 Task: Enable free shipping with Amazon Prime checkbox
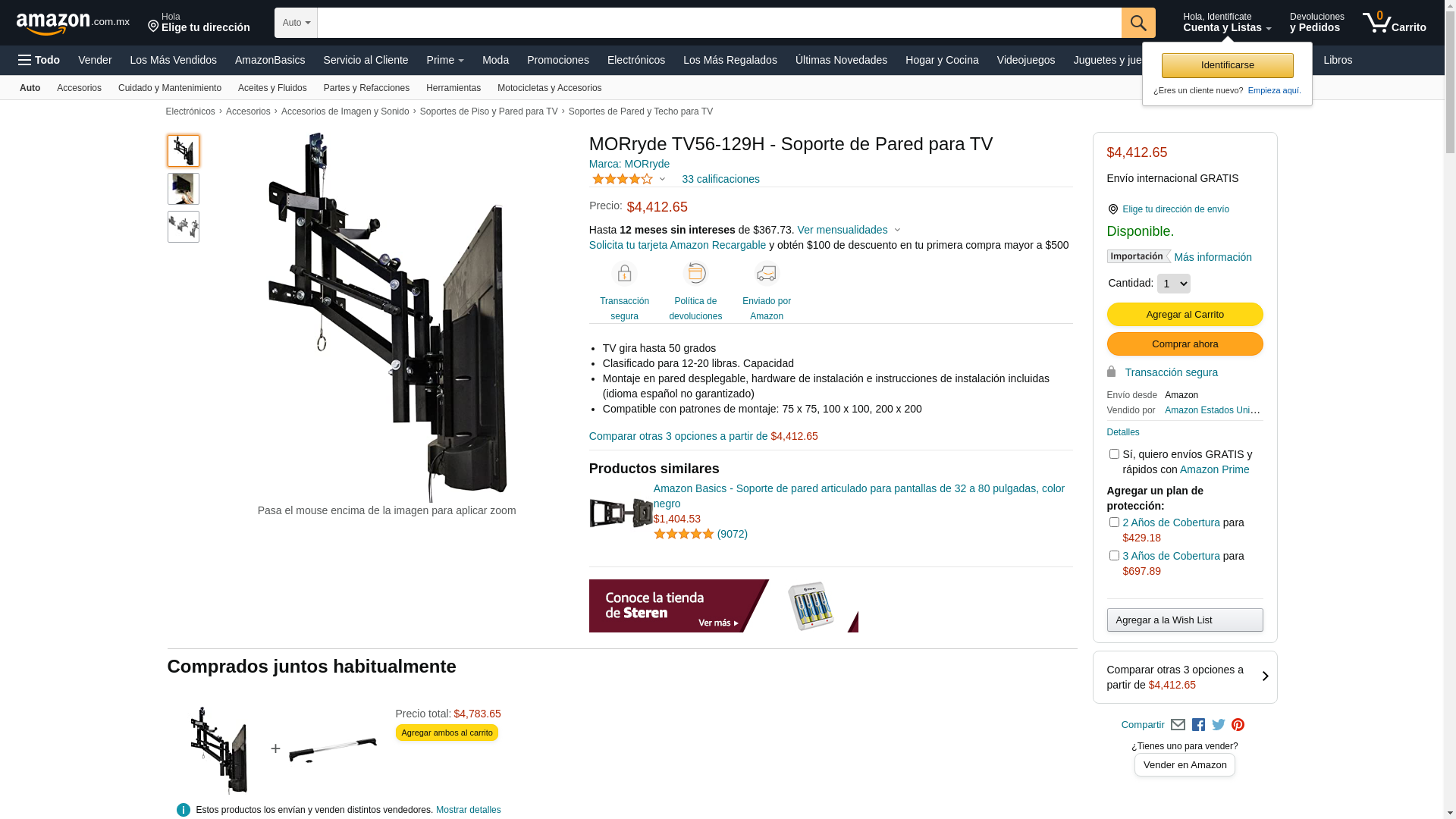[x=1114, y=454]
